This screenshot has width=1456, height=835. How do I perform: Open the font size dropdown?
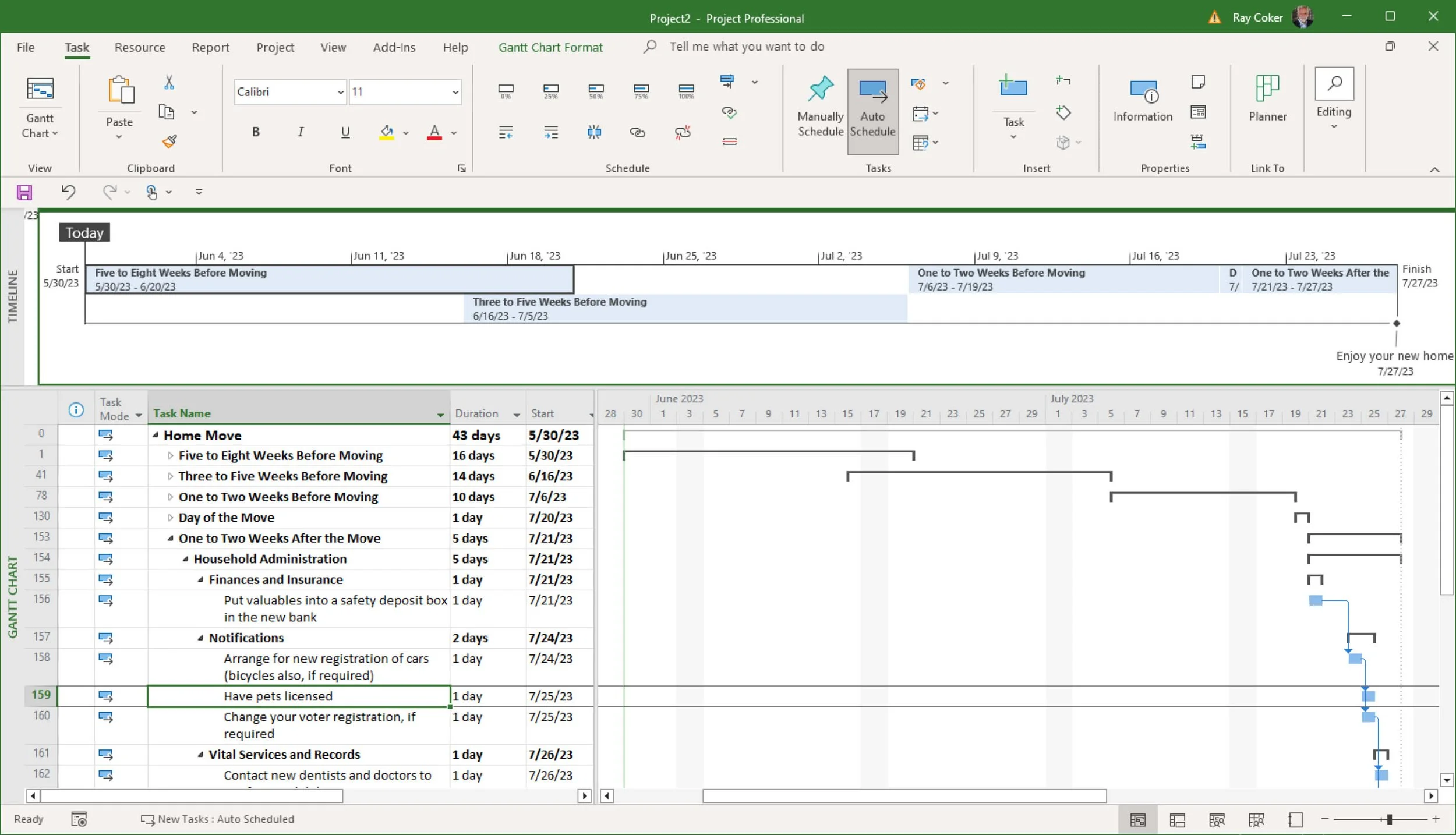(454, 91)
